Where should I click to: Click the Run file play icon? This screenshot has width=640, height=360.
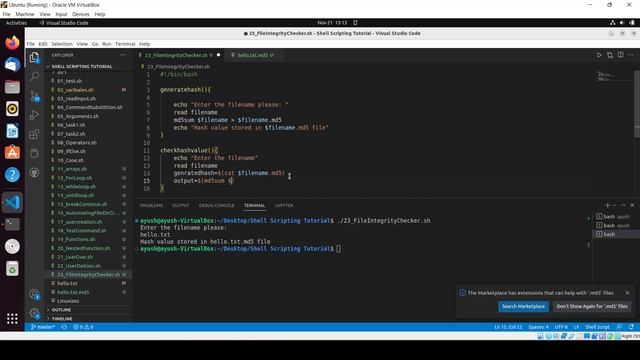599,55
